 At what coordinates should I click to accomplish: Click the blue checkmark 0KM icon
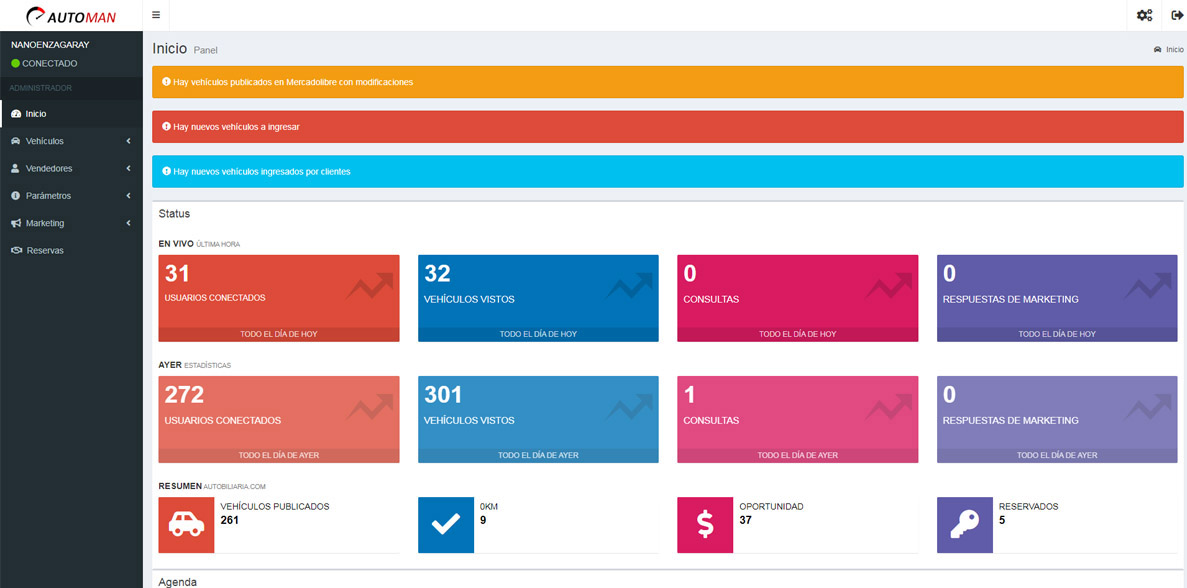[x=445, y=525]
